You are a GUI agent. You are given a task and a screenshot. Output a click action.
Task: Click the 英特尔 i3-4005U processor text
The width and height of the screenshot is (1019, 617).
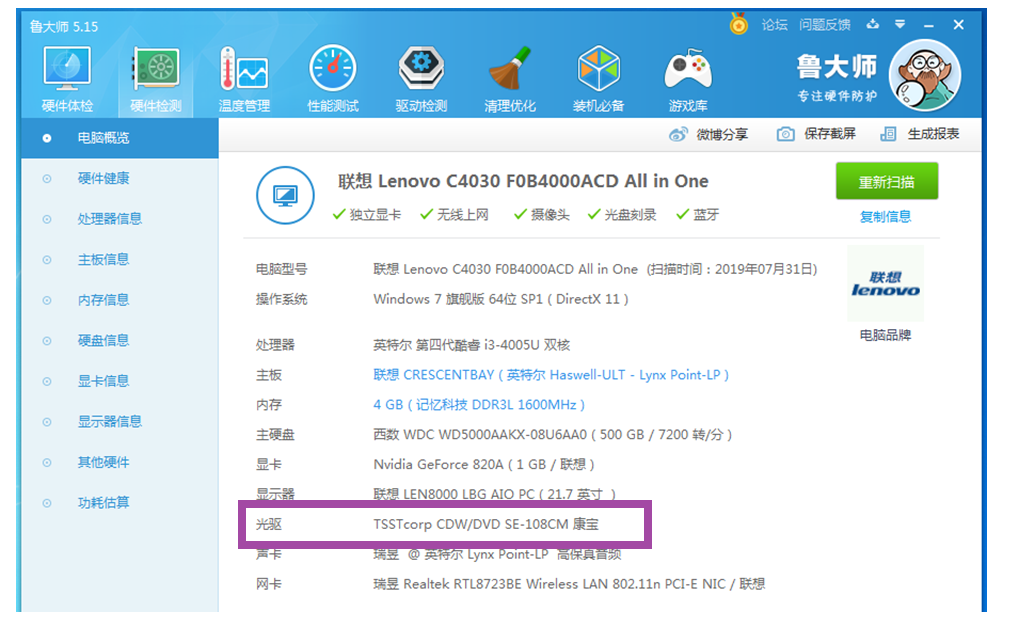click(x=471, y=345)
